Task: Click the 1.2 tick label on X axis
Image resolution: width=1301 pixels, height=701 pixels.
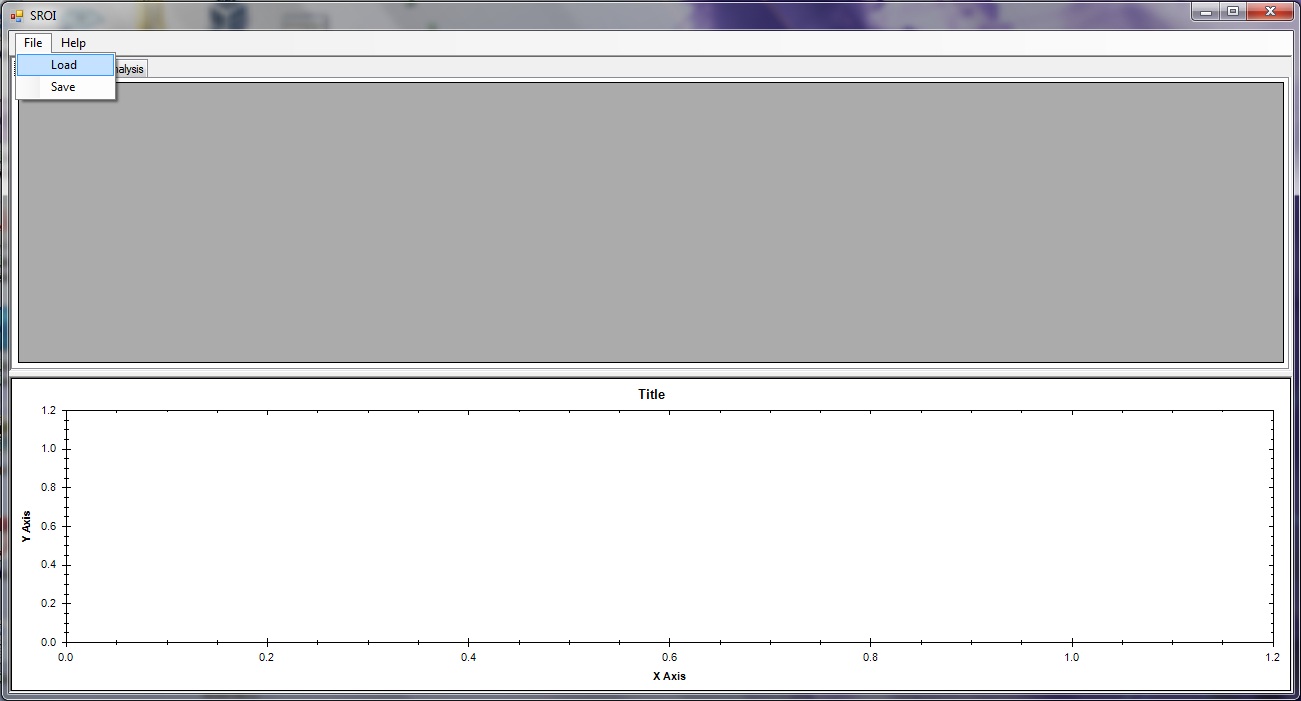Action: click(x=1272, y=657)
